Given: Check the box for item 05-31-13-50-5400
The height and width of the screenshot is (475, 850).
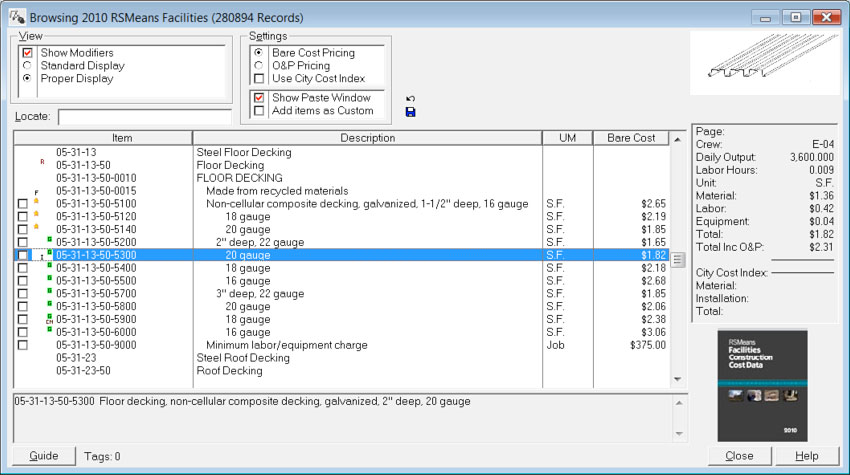Looking at the screenshot, I should coord(22,268).
